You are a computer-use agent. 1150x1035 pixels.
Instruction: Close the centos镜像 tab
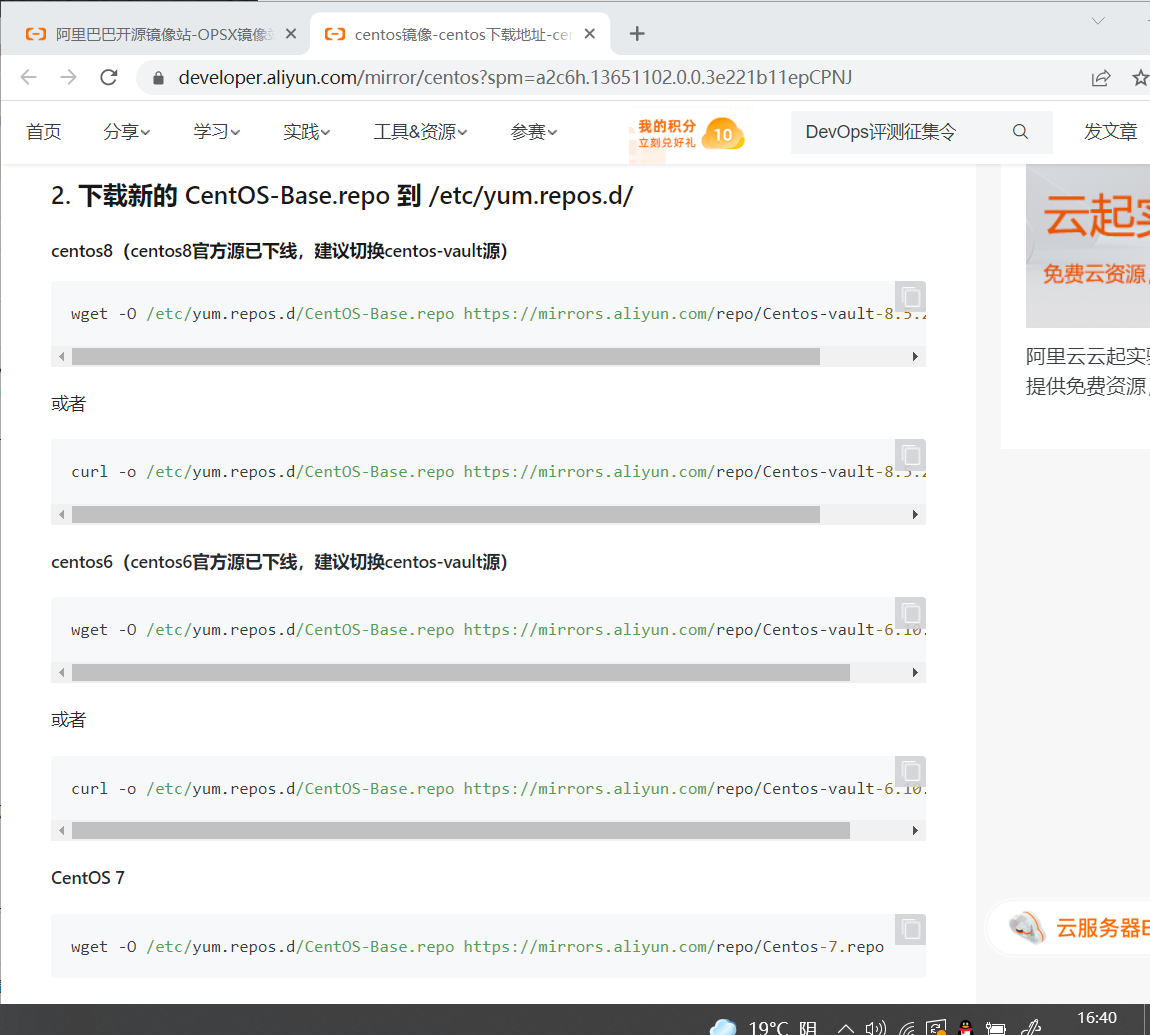point(590,34)
